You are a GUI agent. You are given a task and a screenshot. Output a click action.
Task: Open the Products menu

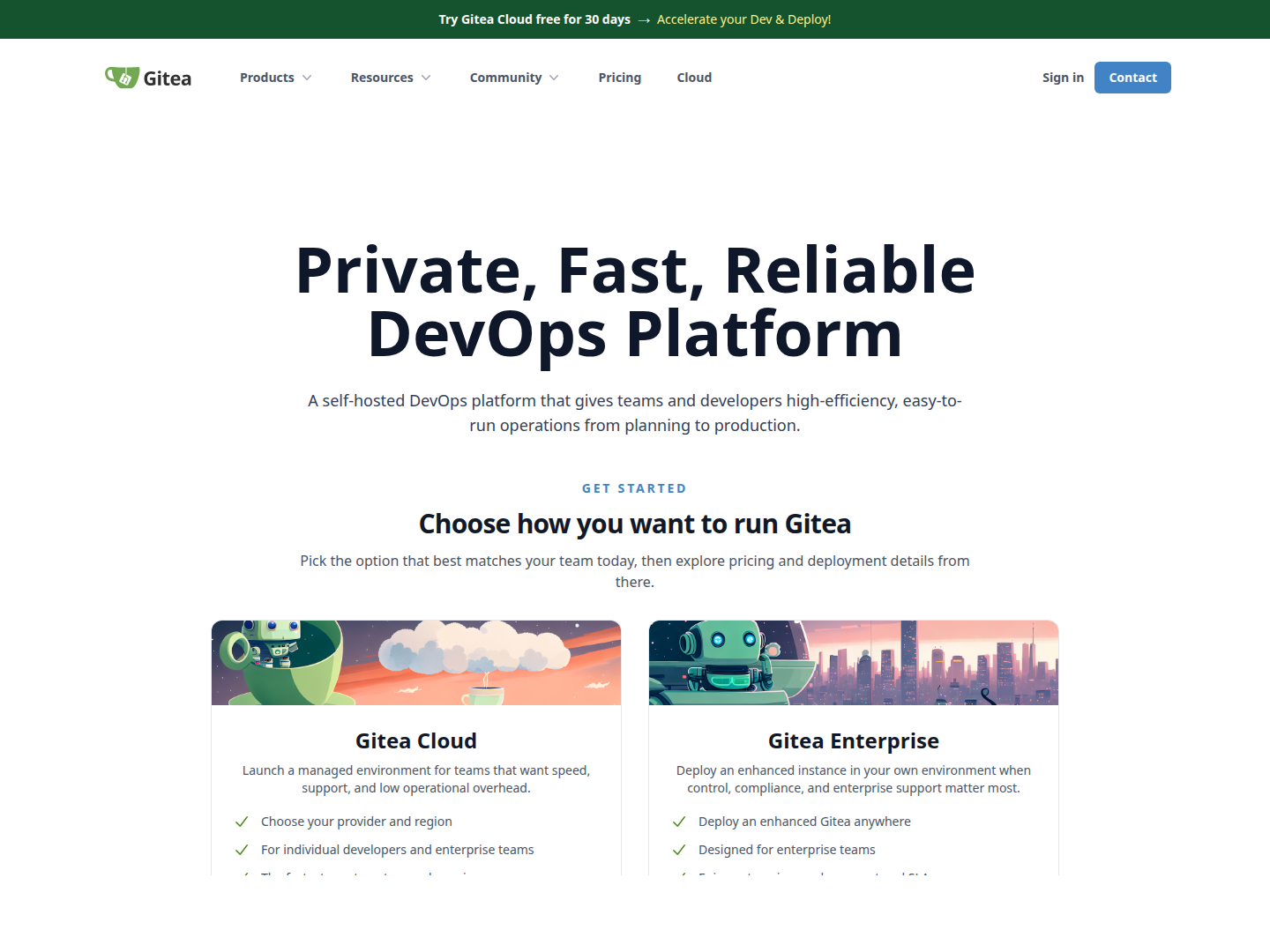pos(276,78)
